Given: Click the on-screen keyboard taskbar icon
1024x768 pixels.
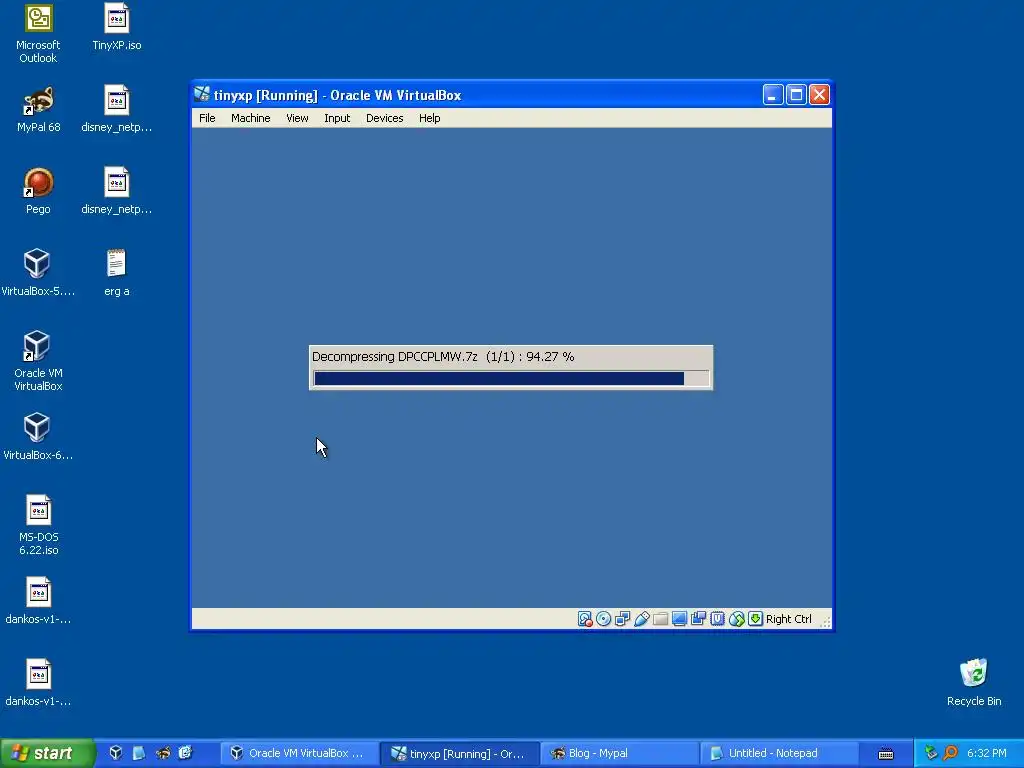Looking at the screenshot, I should (x=886, y=754).
